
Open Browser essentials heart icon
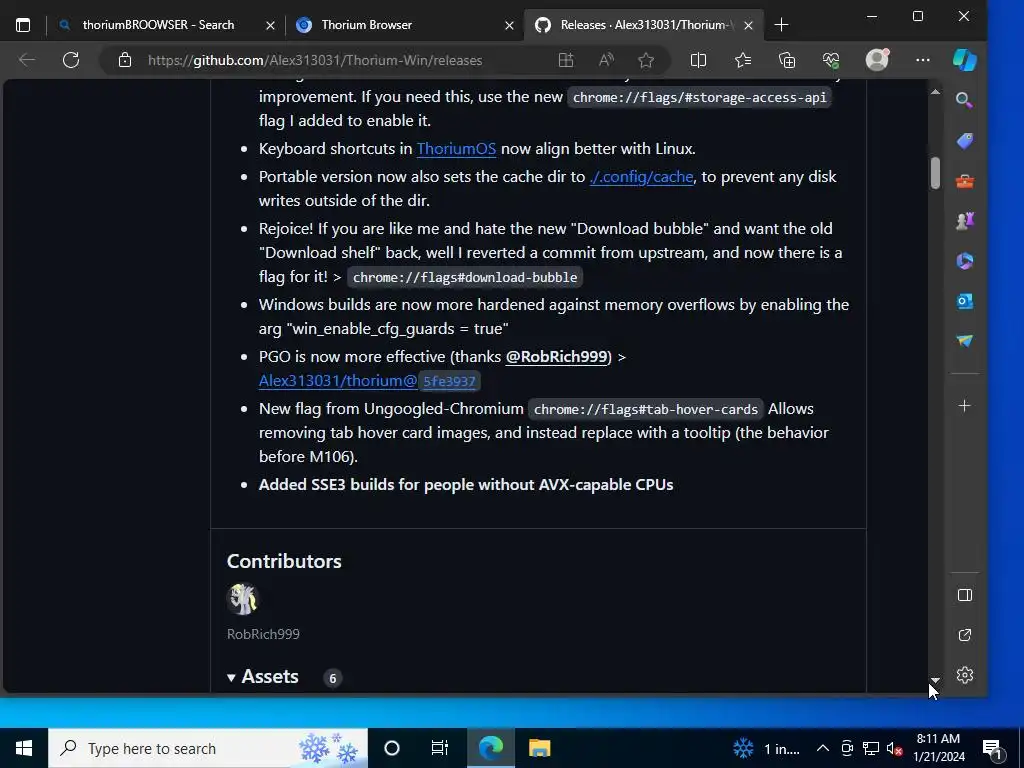831,60
